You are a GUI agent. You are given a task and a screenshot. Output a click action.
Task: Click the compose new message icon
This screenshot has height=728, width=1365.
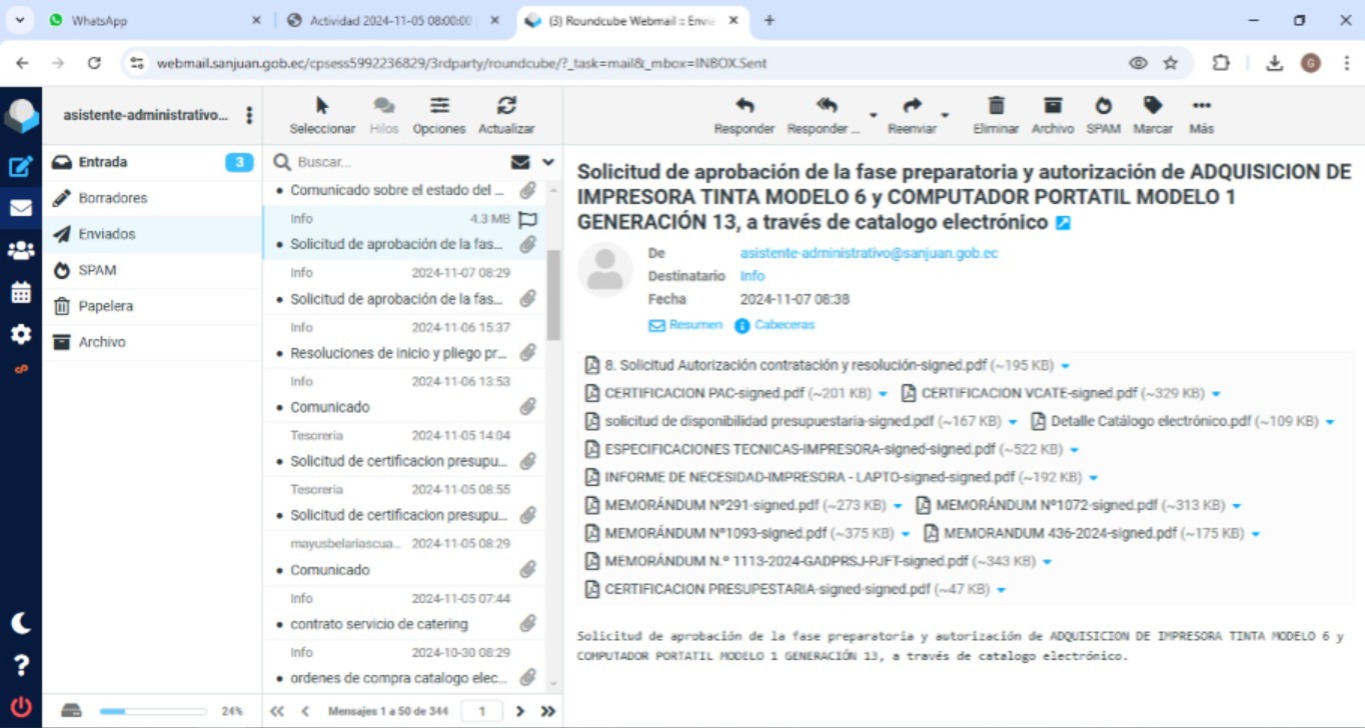20,167
